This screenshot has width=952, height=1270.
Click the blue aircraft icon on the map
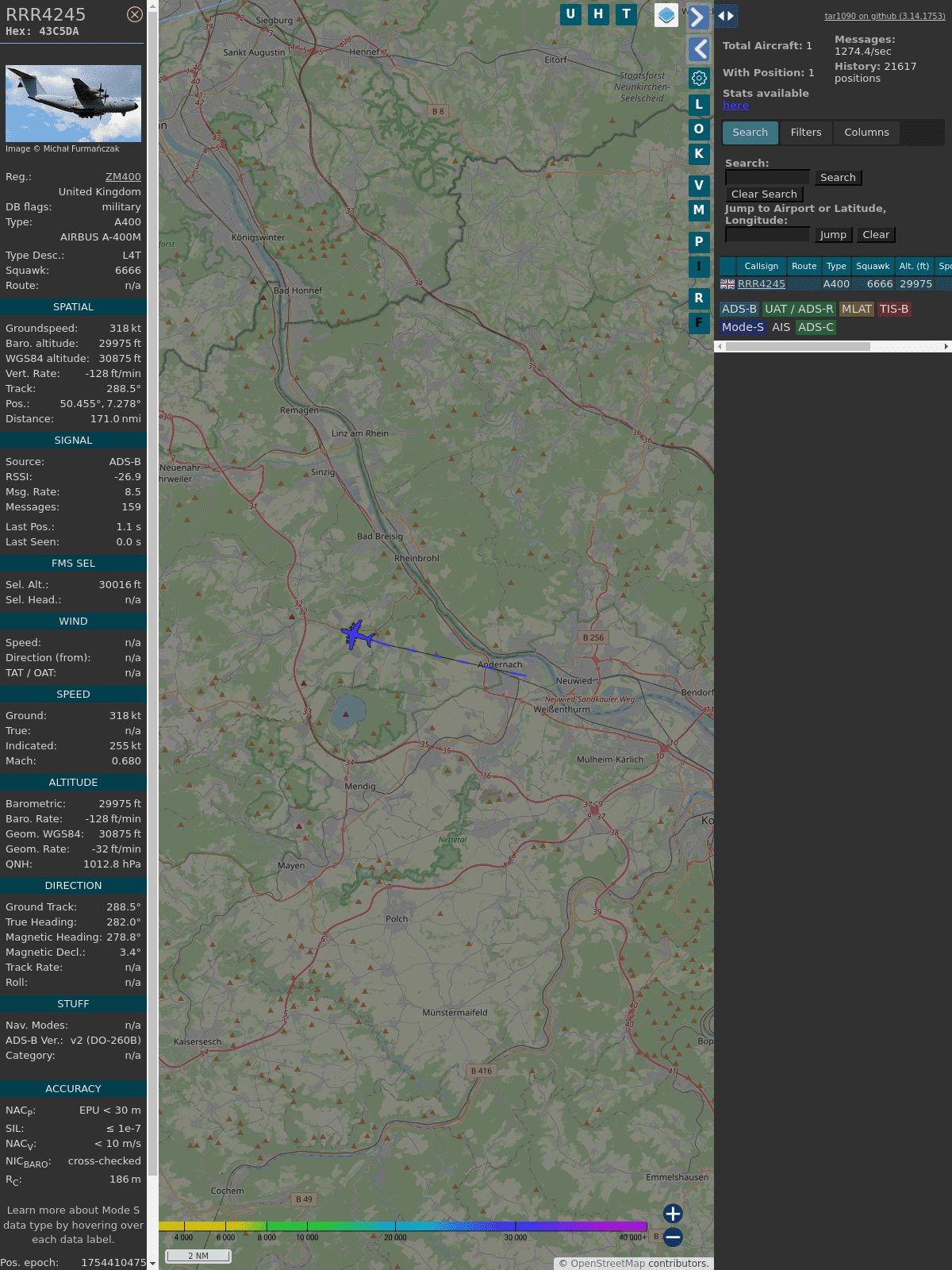357,634
